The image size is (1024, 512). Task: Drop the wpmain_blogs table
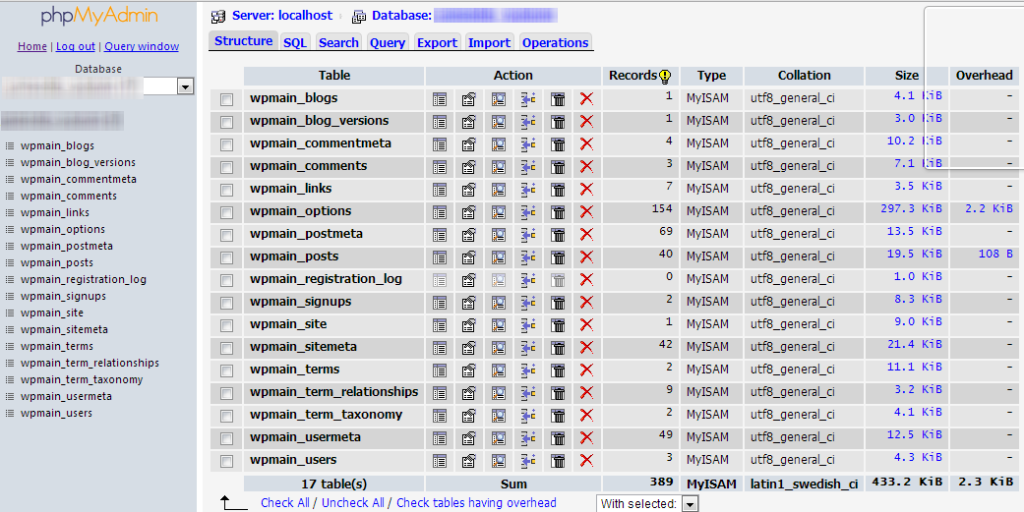586,99
